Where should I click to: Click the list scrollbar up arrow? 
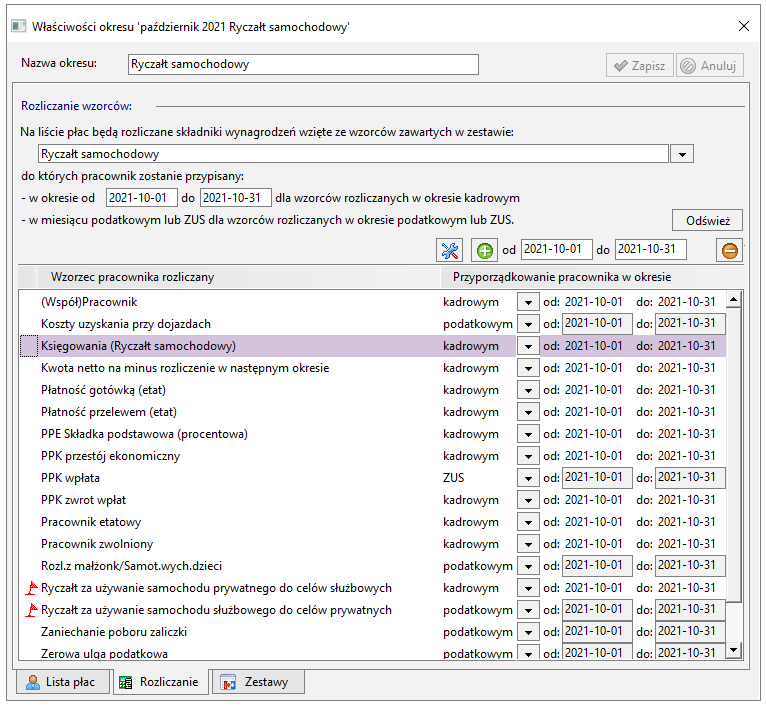click(x=733, y=300)
